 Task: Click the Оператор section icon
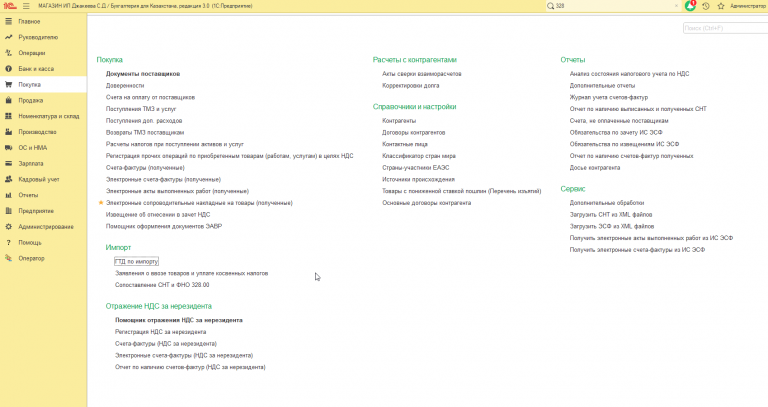coord(8,258)
